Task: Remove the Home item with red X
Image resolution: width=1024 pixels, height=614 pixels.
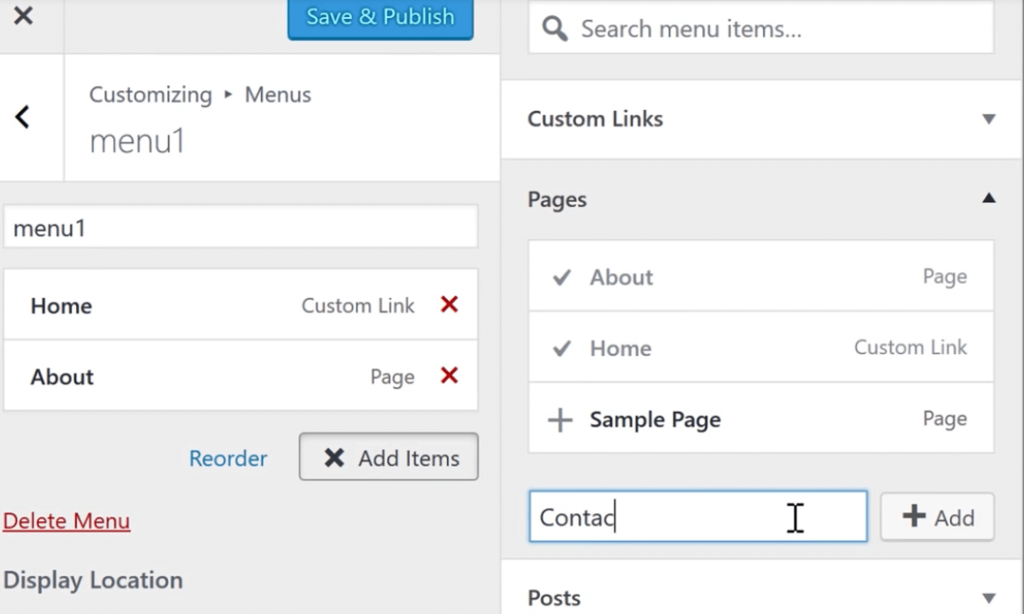Action: click(x=449, y=304)
